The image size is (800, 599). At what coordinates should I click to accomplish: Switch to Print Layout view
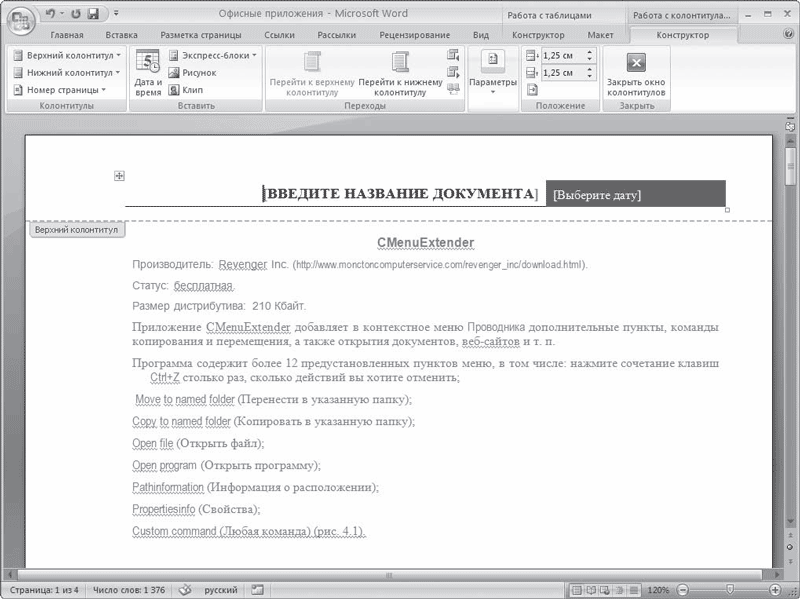(x=577, y=590)
